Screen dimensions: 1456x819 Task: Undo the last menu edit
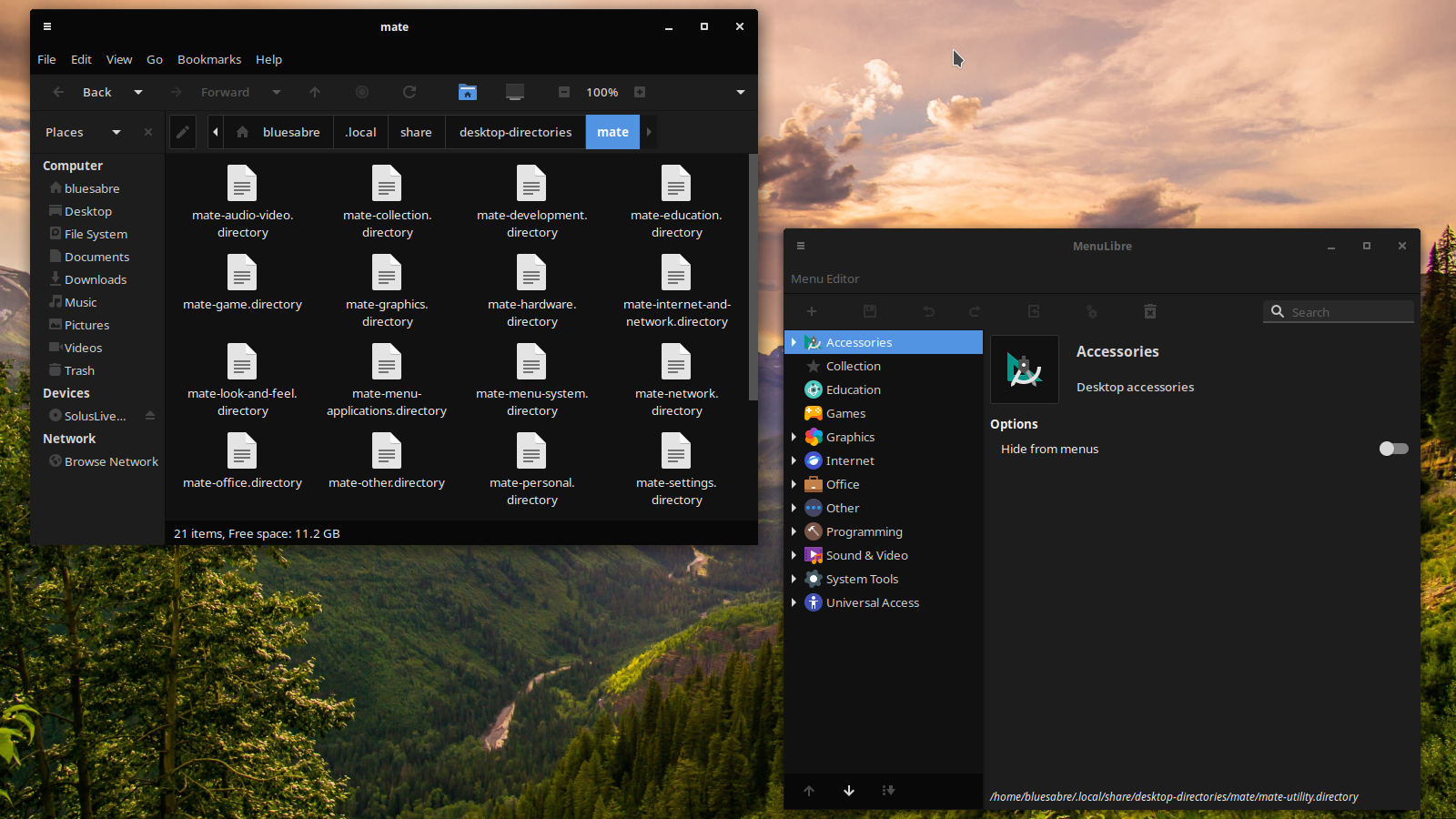click(928, 311)
